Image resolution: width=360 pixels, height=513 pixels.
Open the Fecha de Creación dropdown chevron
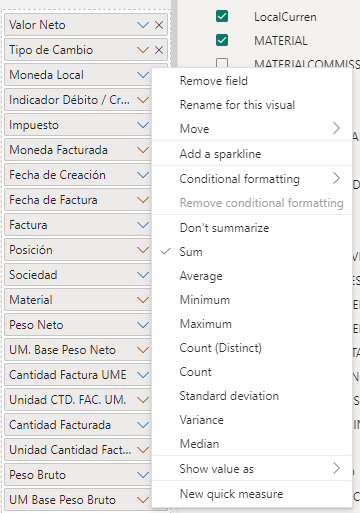click(x=143, y=175)
